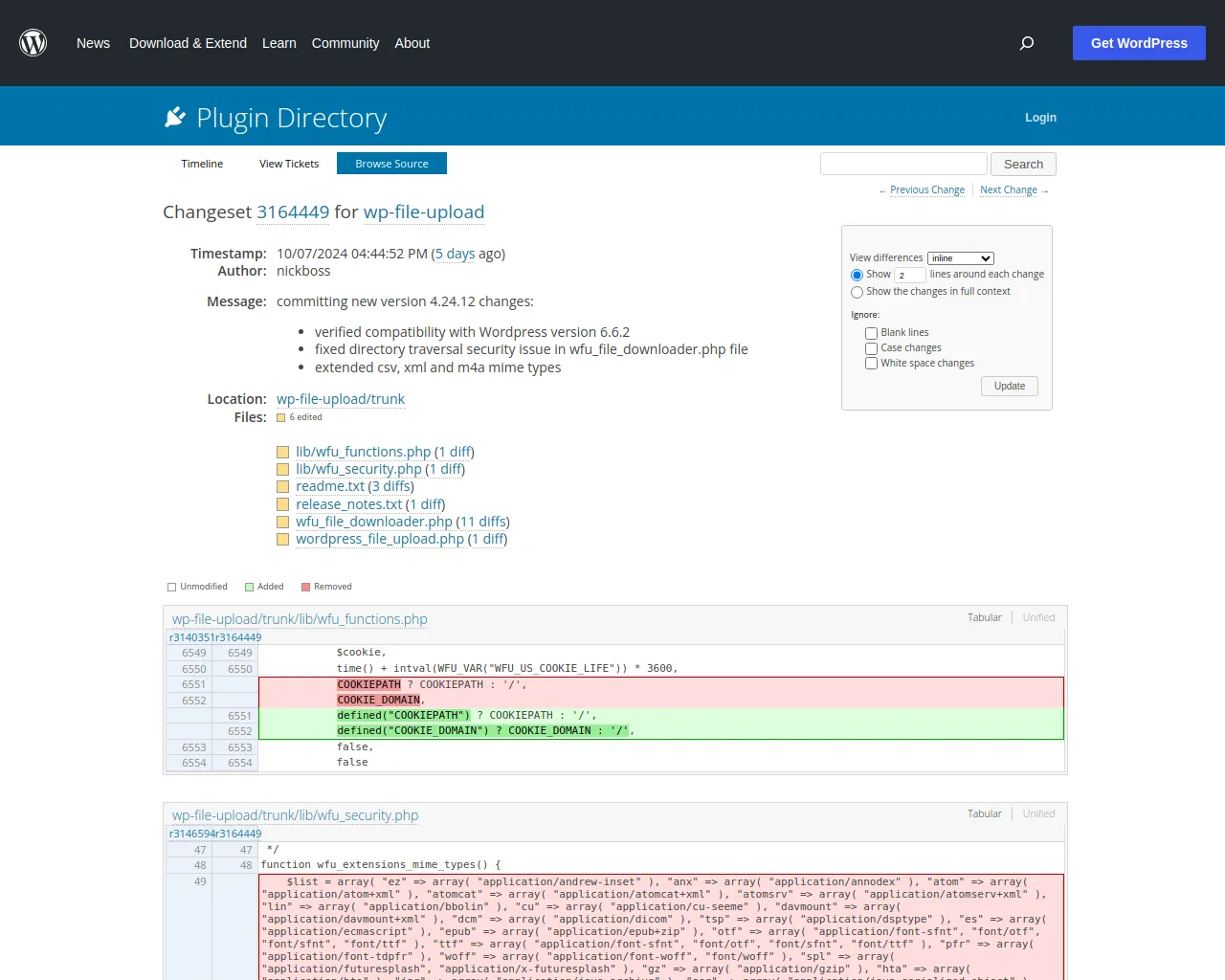Screen dimensions: 1225x980
Task: Open wp-file-upload/trunk location link
Action: (341, 399)
